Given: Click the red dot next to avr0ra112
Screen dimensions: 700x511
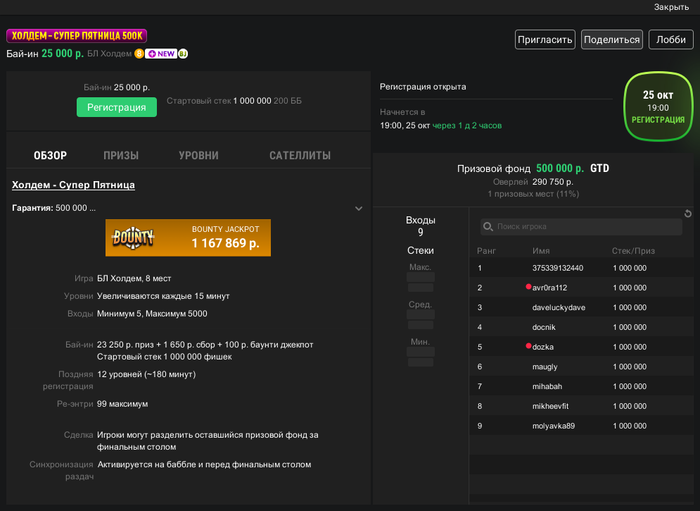Looking at the screenshot, I should (527, 287).
